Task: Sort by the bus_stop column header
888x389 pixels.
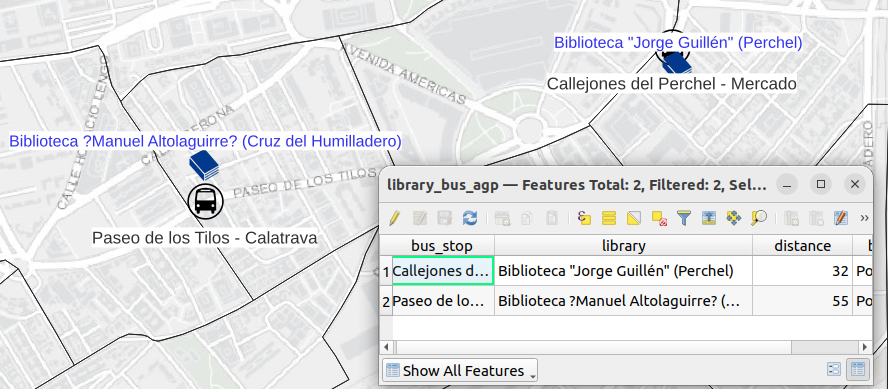Action: pos(442,246)
